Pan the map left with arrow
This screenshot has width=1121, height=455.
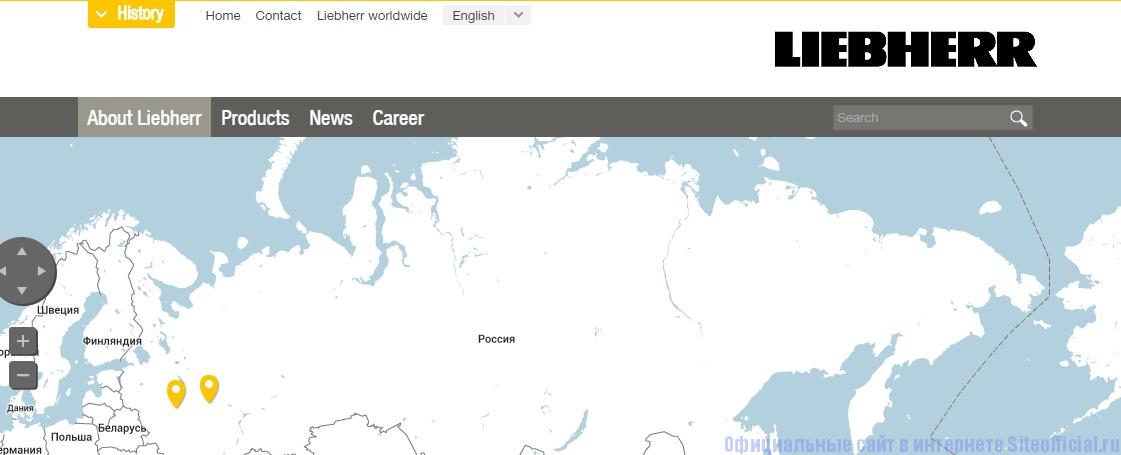pyautogui.click(x=3, y=272)
